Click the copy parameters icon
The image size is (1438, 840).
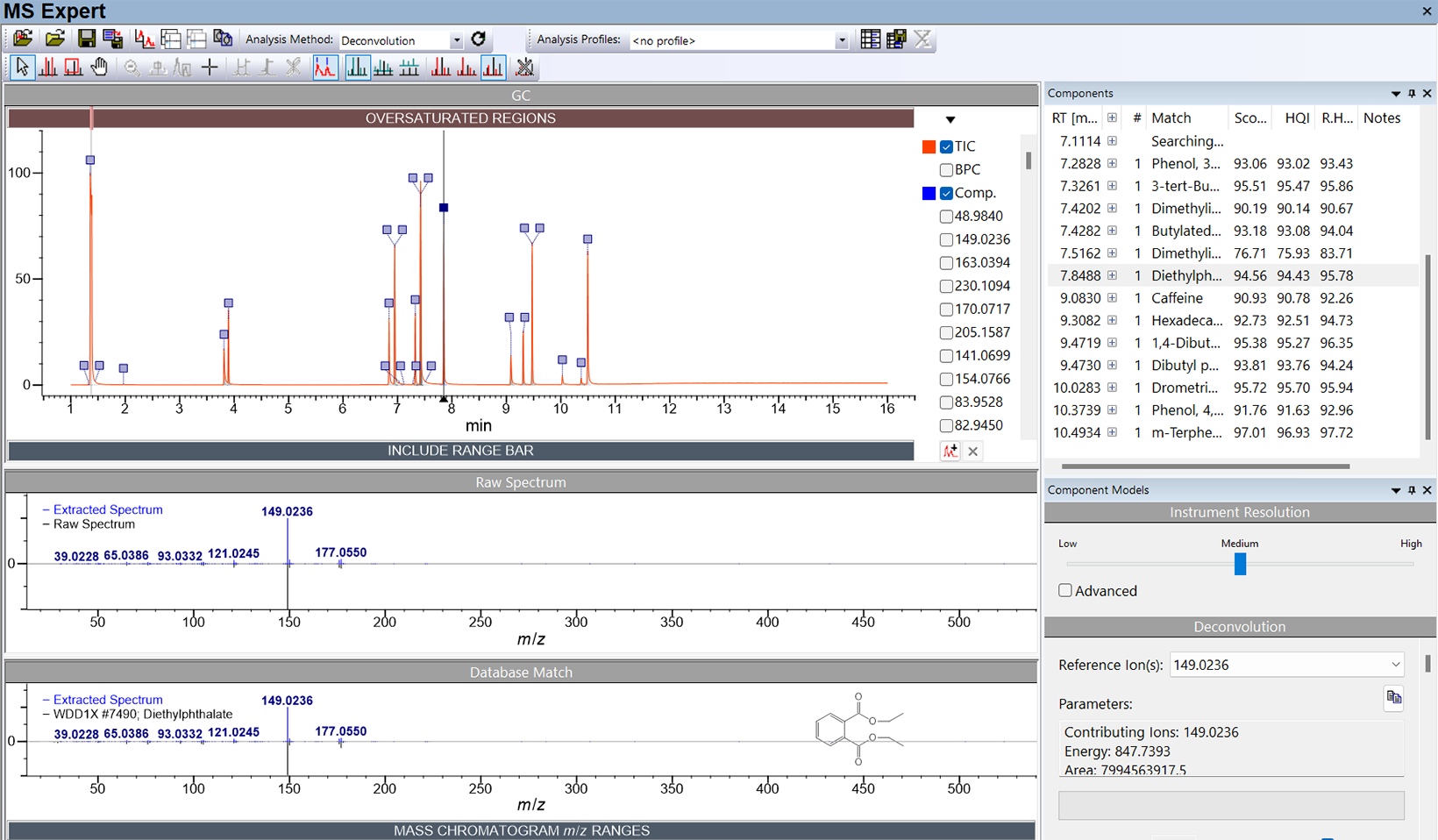pos(1393,698)
